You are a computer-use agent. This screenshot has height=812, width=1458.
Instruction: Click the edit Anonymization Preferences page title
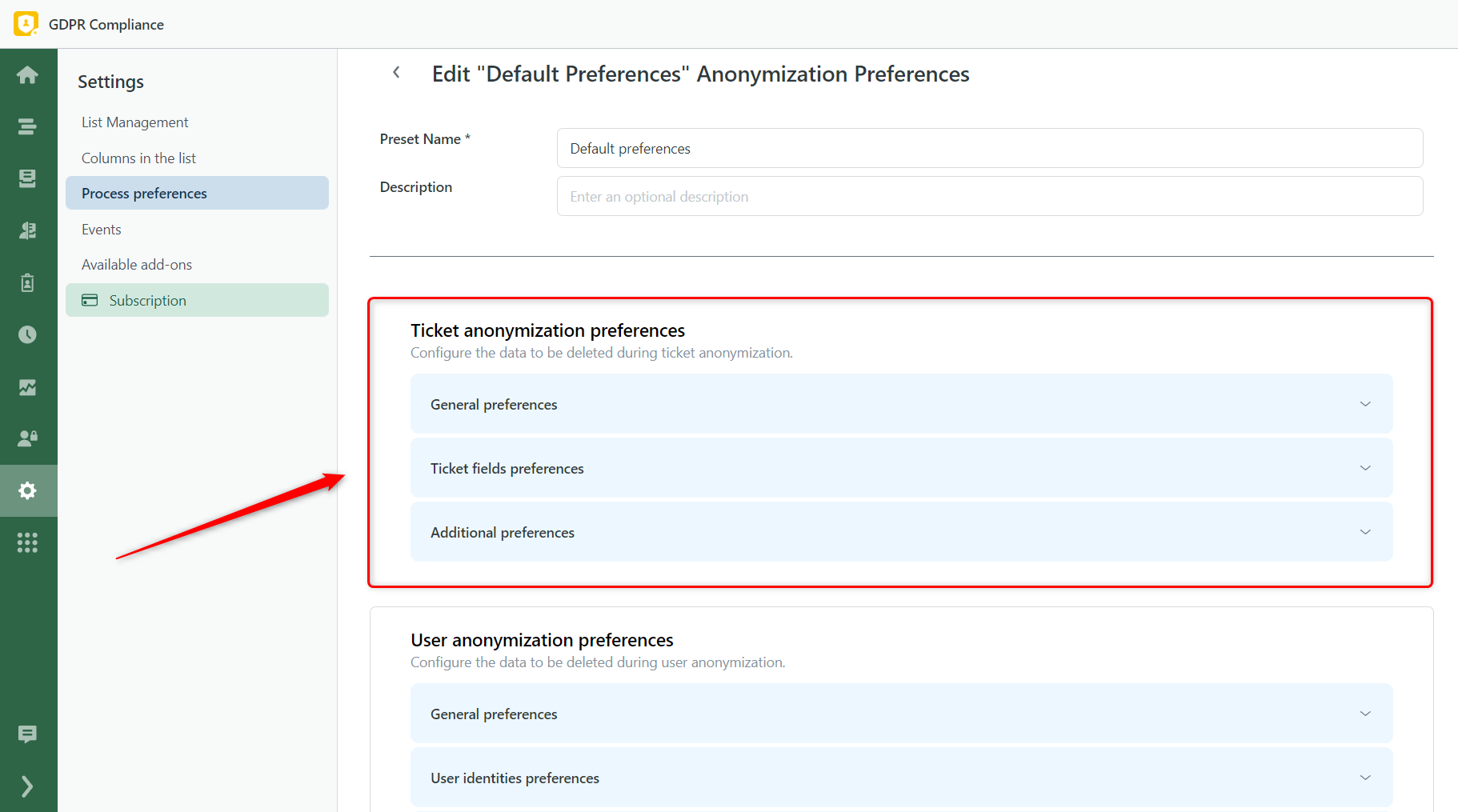point(701,74)
